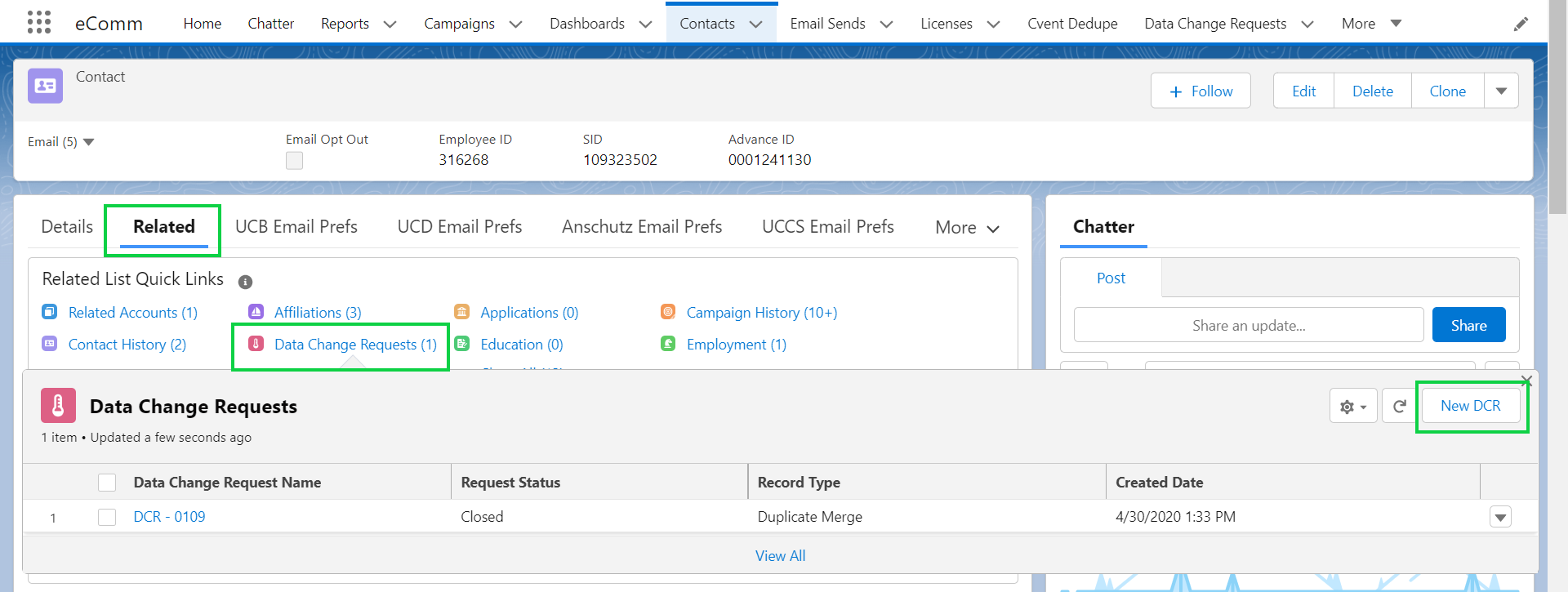Expand the Reports navigation dropdown

point(390,24)
